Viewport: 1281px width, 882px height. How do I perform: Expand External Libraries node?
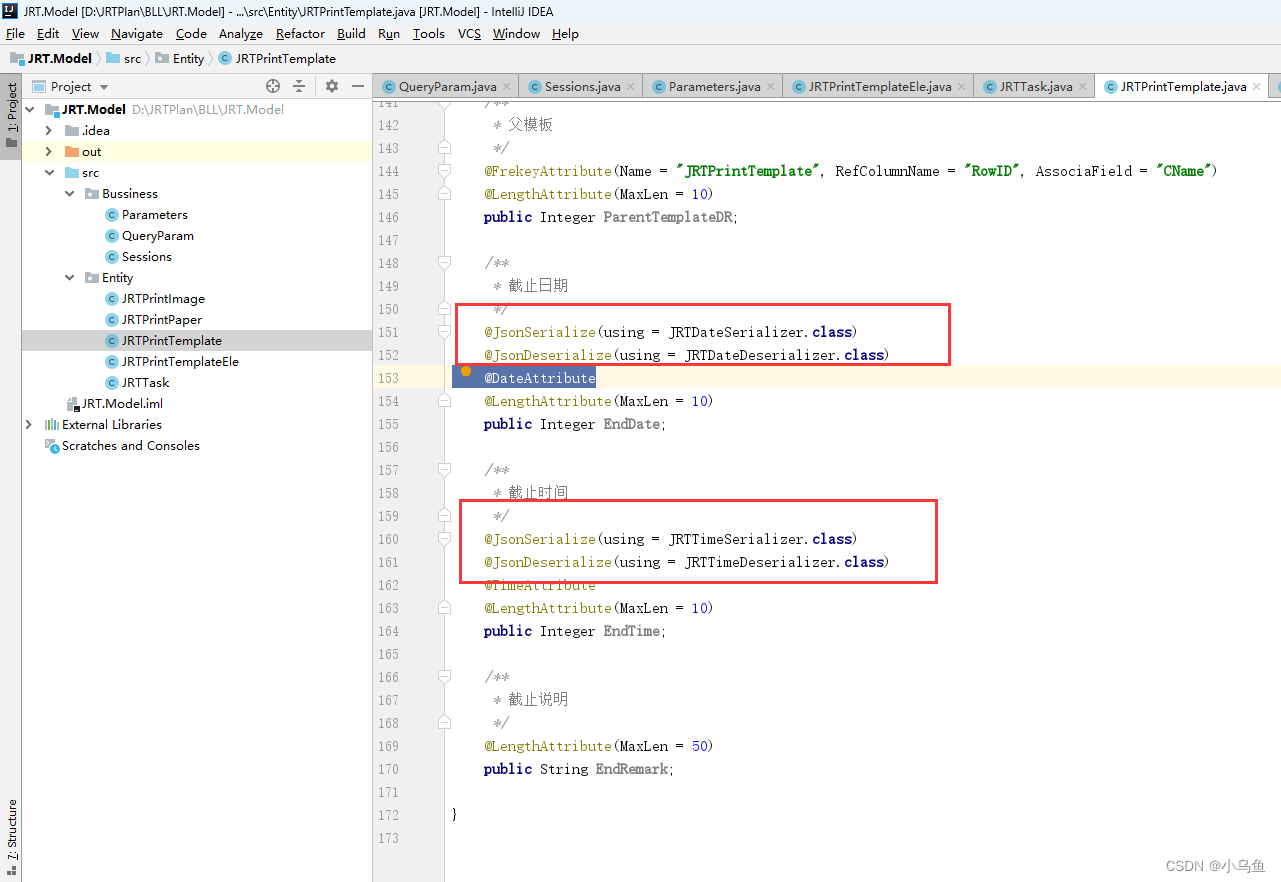click(29, 425)
